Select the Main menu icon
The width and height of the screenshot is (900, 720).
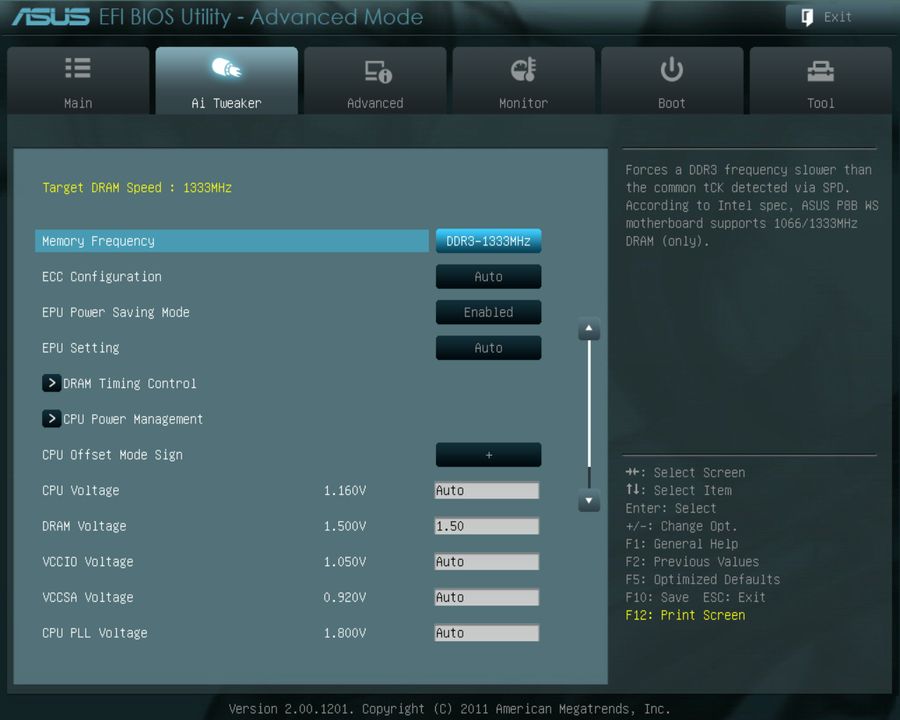tap(78, 68)
